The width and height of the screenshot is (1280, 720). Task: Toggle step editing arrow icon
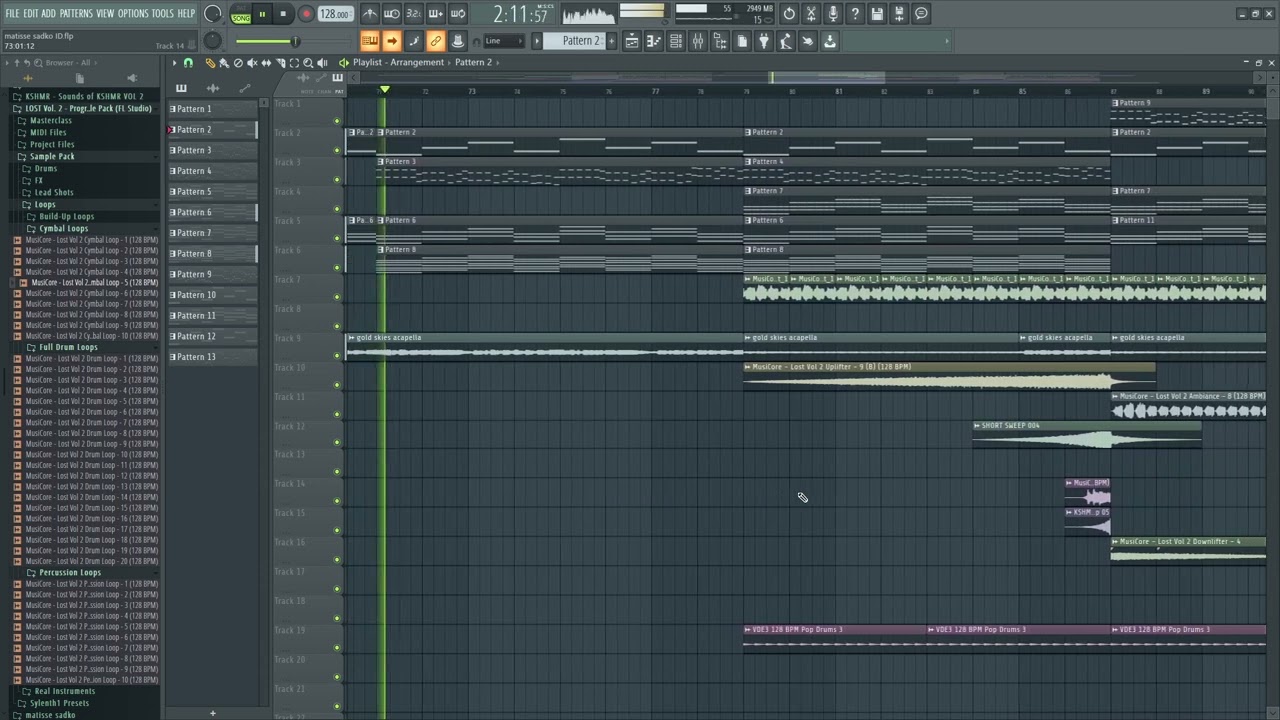click(x=392, y=41)
